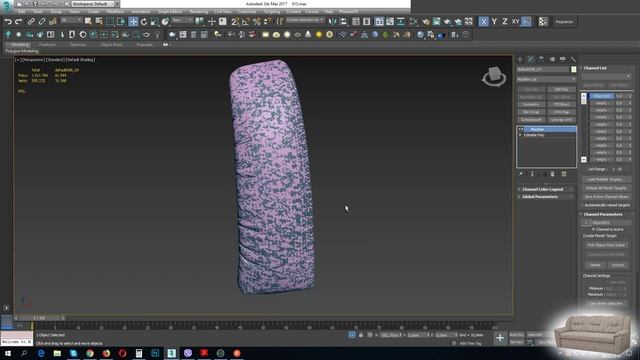640x360 pixels.
Task: Click the Remove Modifier trash icon
Action: pyautogui.click(x=553, y=174)
